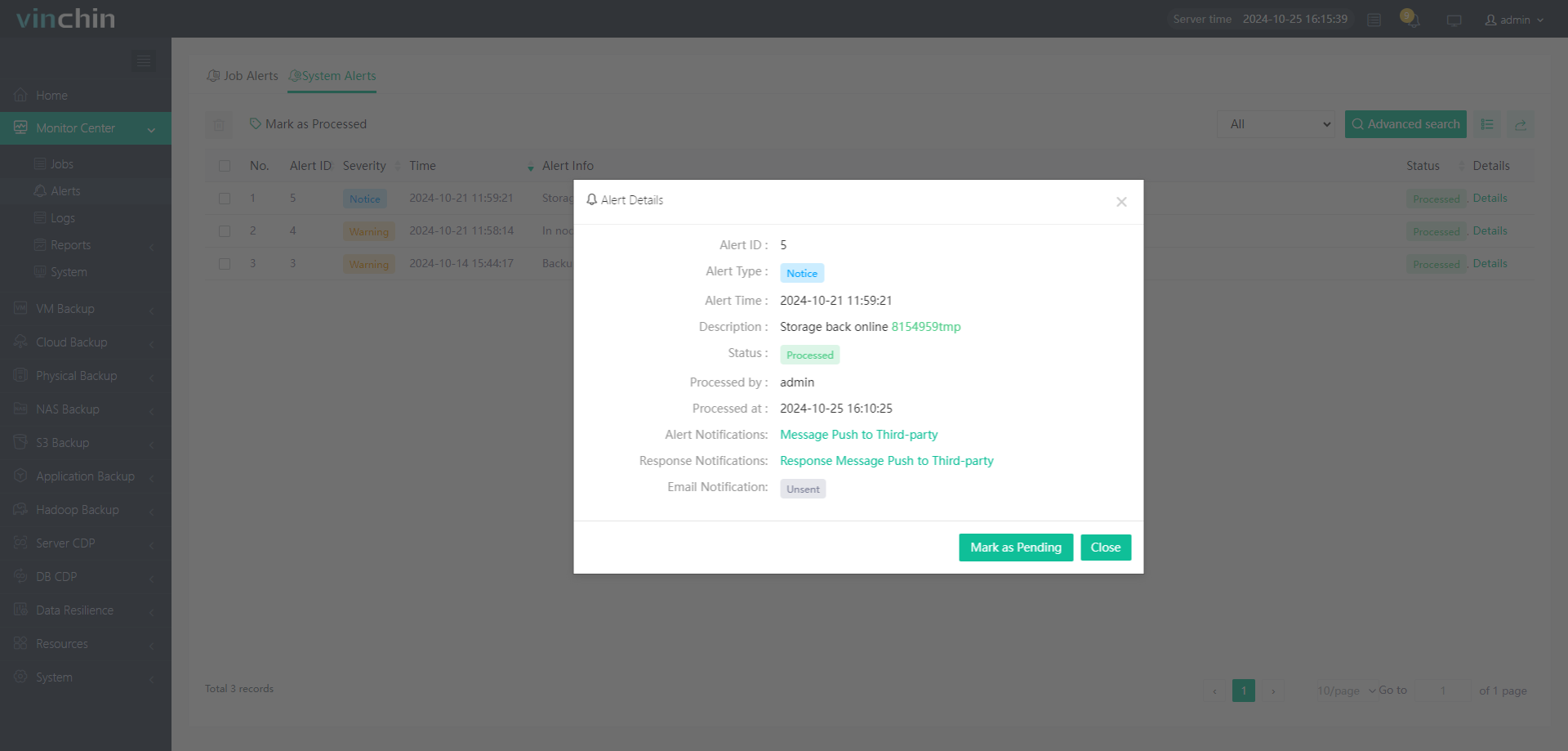Open Message Push to Third-party link
Viewport: 1568px width, 751px height.
[x=858, y=434]
